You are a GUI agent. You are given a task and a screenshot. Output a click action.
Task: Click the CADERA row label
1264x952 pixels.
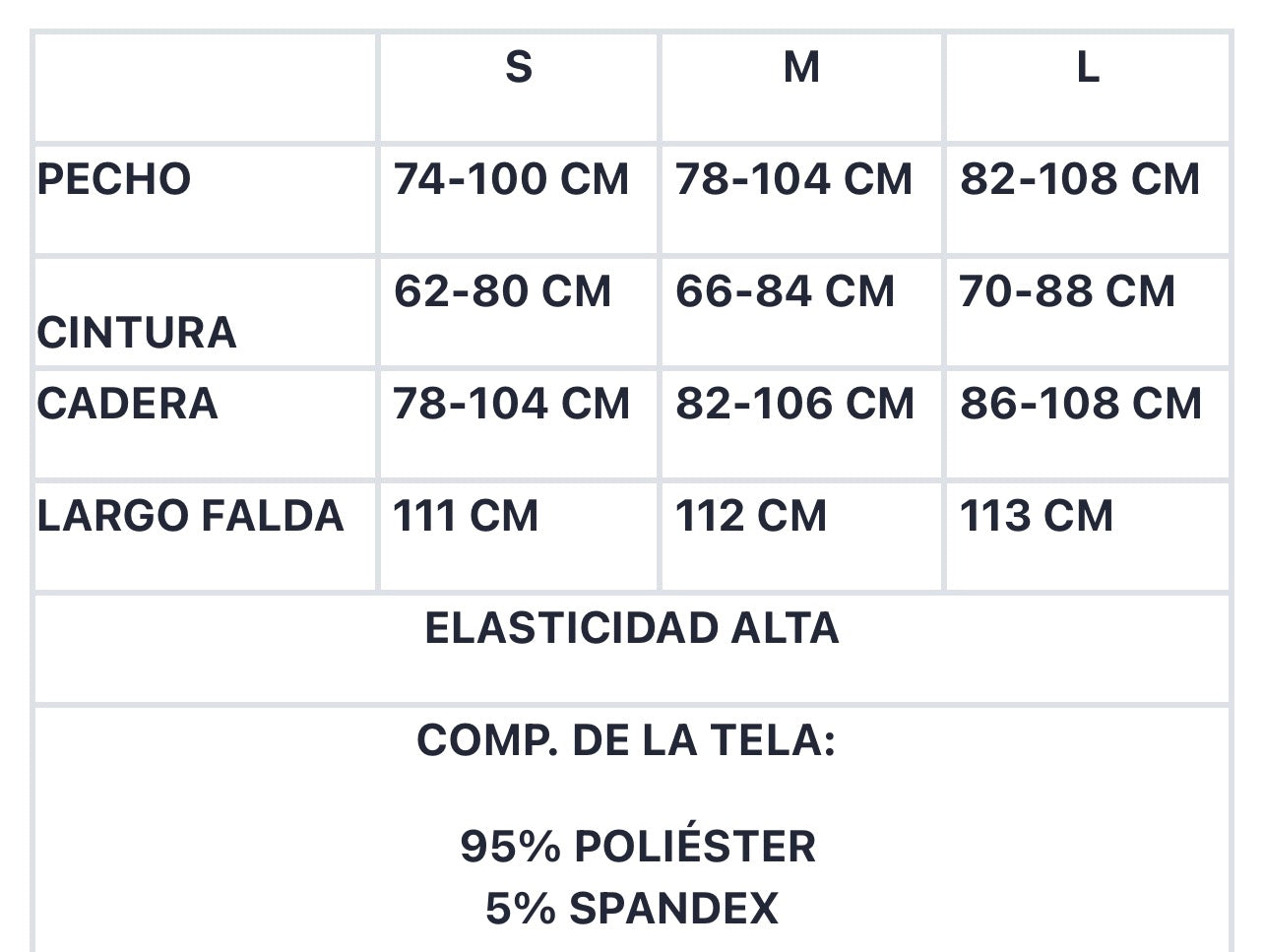[x=127, y=405]
